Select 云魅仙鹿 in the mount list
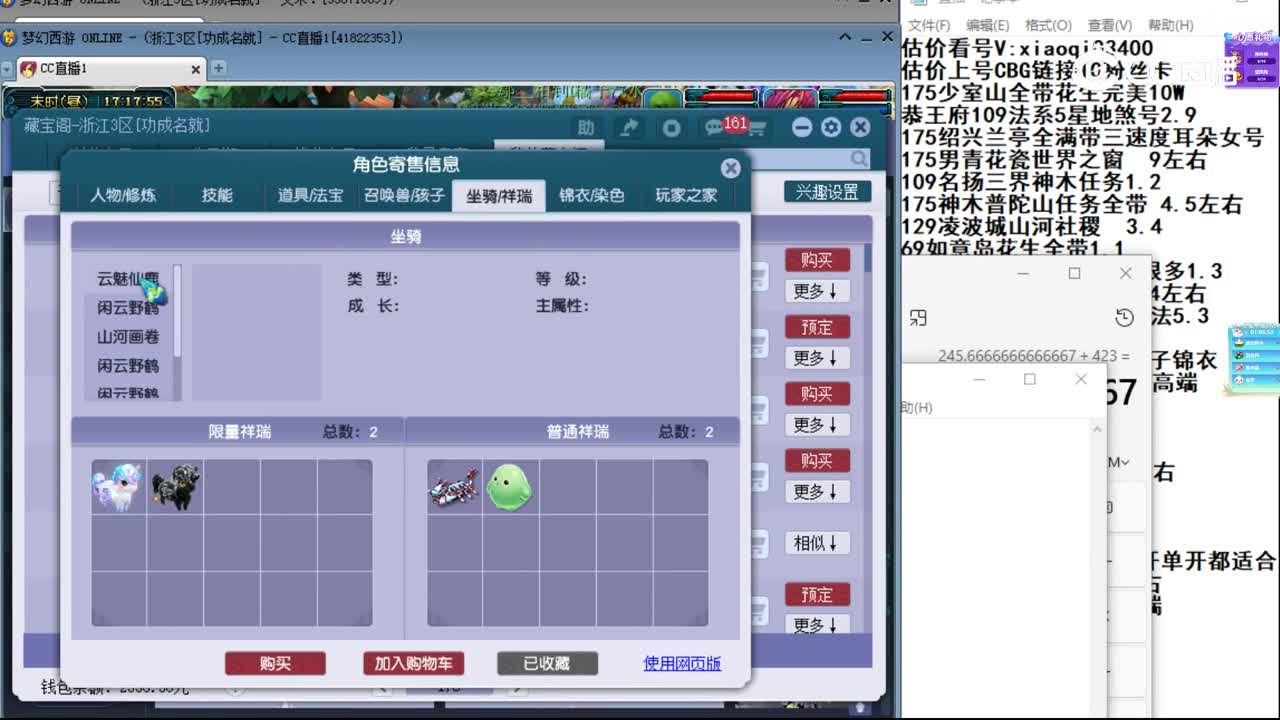Screen dimensions: 1280x720 click(128, 279)
